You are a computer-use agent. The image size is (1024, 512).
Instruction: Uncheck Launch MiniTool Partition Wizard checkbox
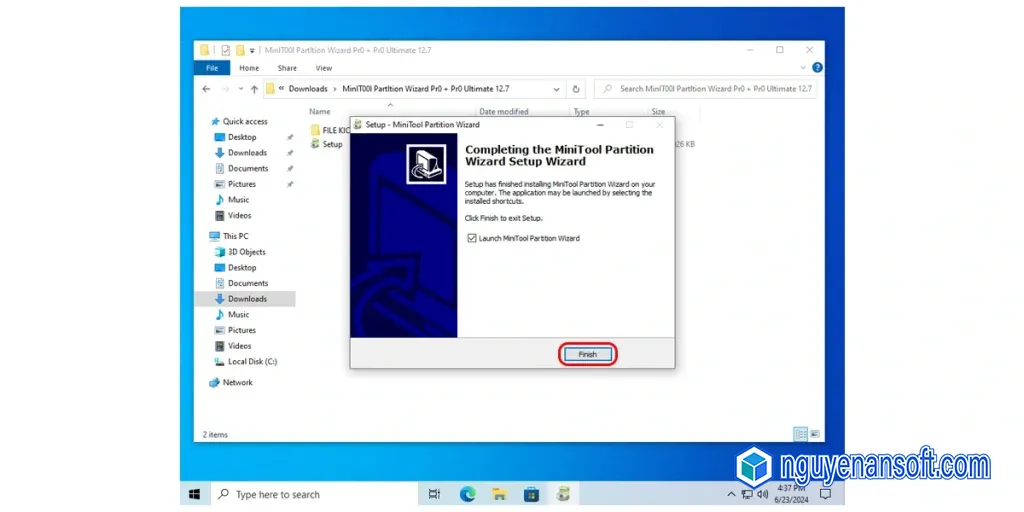pos(472,238)
